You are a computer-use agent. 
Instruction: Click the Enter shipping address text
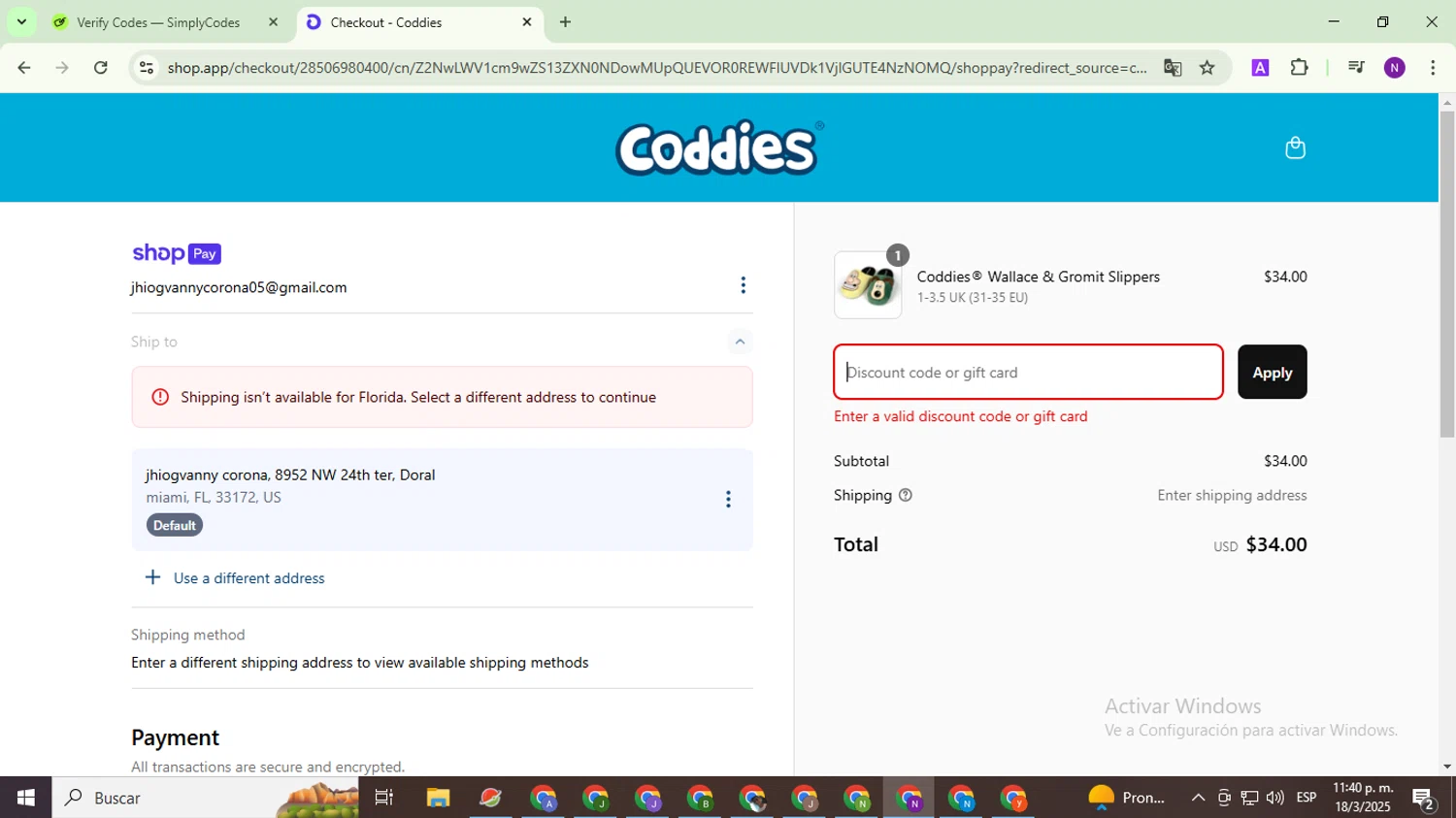[1232, 495]
